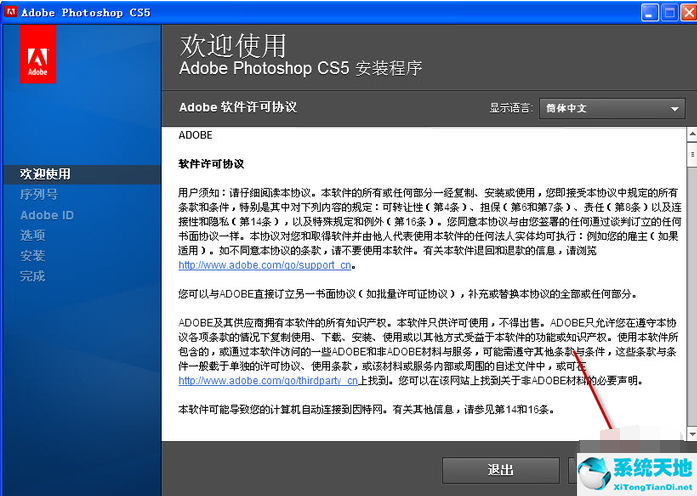
Task: Select the 完成 step in sidebar
Action: [x=32, y=276]
